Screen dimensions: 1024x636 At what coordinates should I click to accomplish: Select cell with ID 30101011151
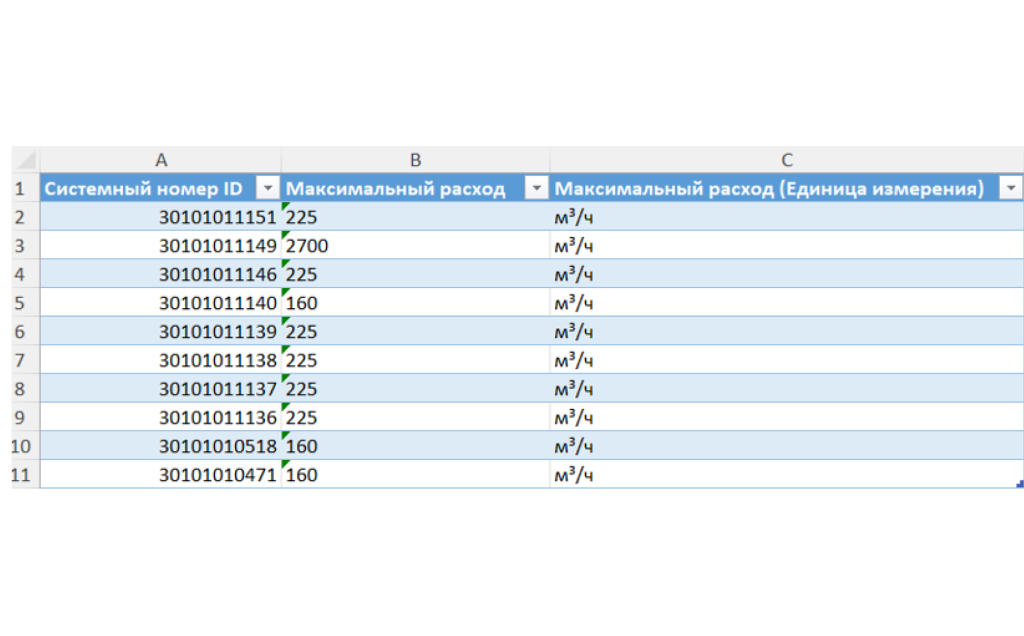(161, 217)
